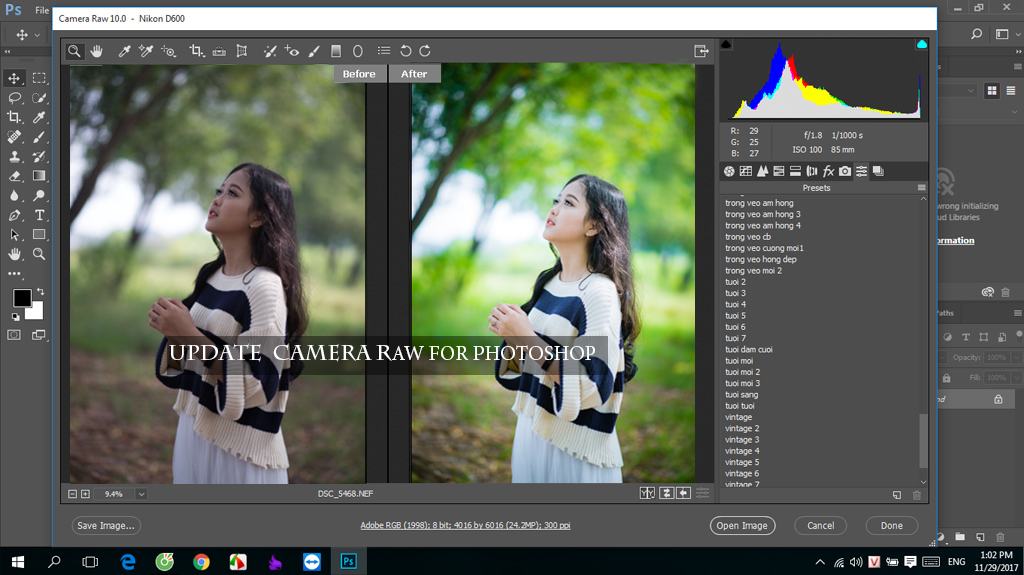The image size is (1024, 575).
Task: Select the Graduated Filter tool
Action: pos(336,51)
